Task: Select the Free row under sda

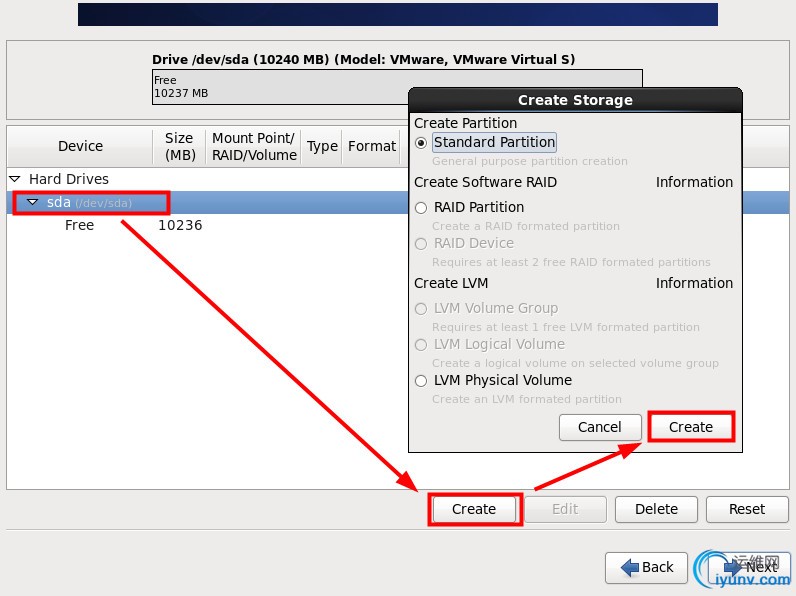Action: 80,225
